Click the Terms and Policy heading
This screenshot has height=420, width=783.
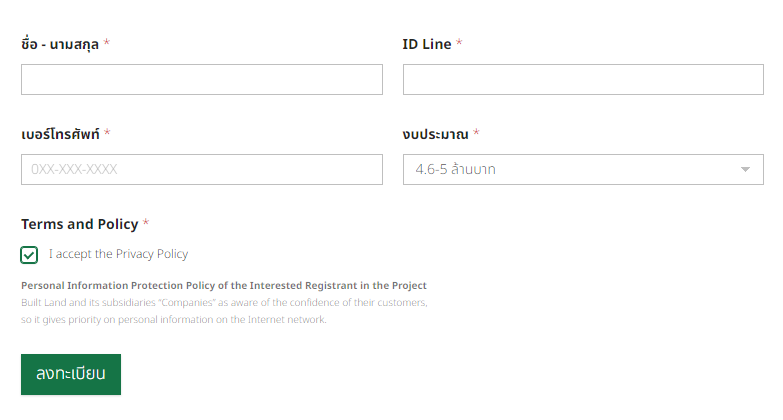pos(79,224)
